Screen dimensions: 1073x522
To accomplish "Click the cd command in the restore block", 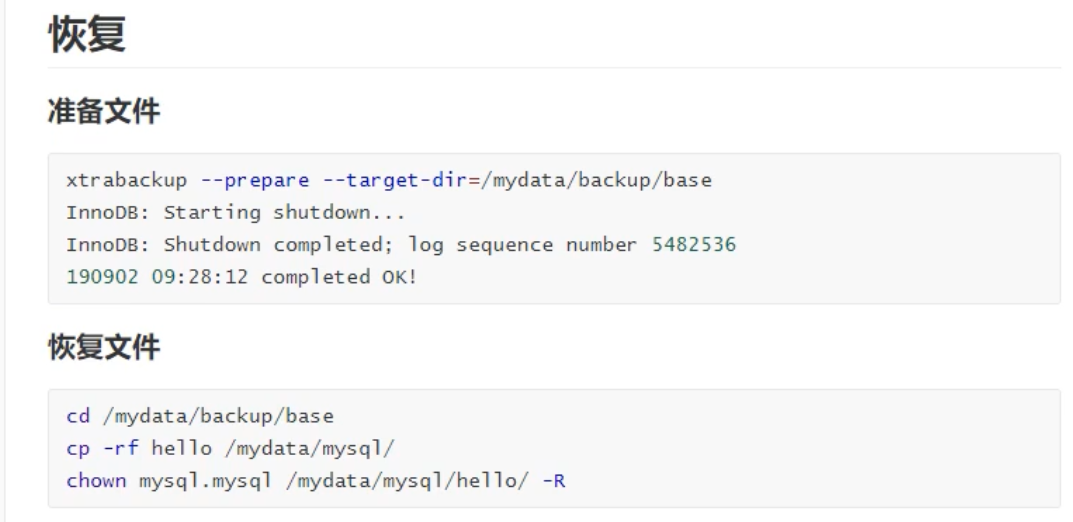I will click(x=77, y=416).
